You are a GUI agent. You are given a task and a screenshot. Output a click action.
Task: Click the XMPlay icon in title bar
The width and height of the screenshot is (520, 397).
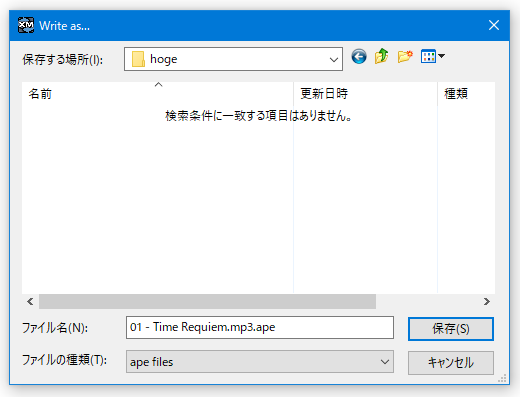[26, 25]
